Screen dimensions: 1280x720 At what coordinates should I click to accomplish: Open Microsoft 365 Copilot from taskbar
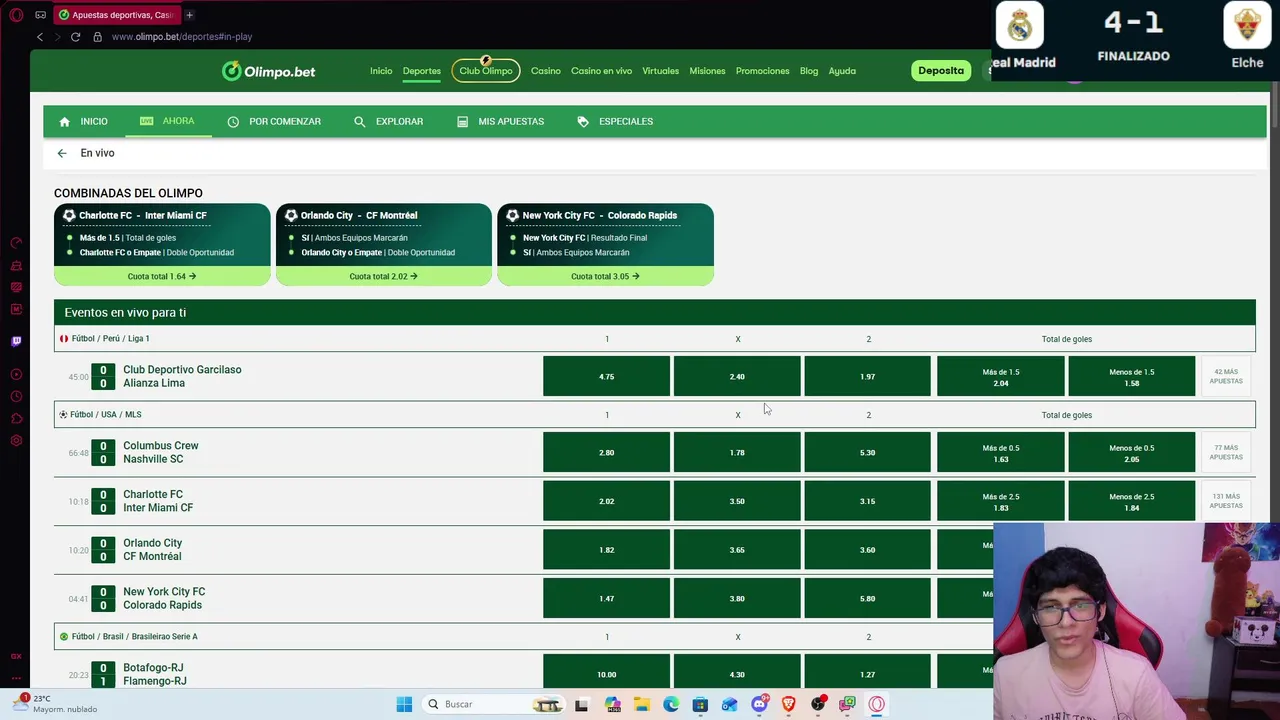click(612, 704)
